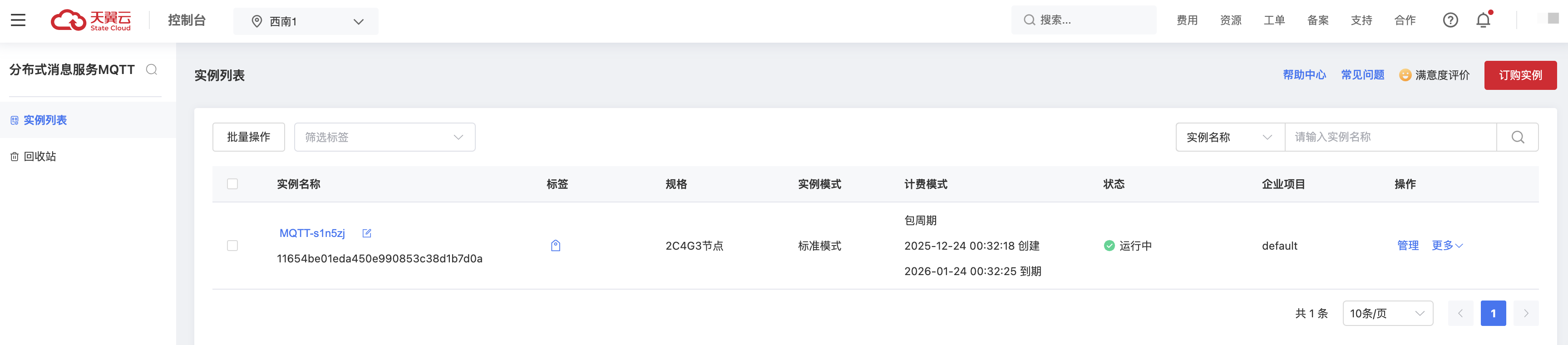Image resolution: width=1568 pixels, height=345 pixels.
Task: Open the help question mark icon
Action: (x=1450, y=20)
